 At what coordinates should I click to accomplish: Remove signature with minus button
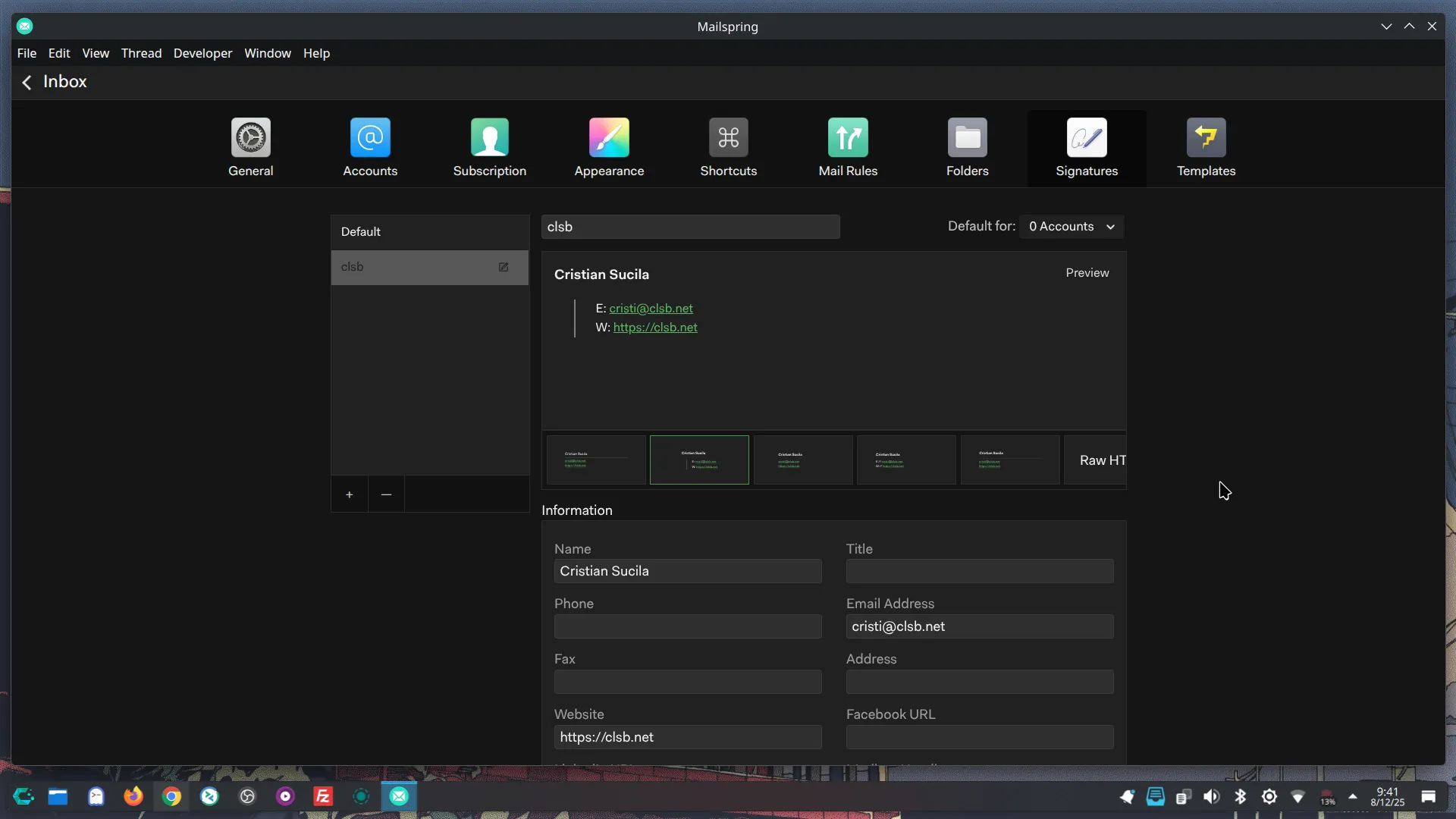click(x=386, y=494)
